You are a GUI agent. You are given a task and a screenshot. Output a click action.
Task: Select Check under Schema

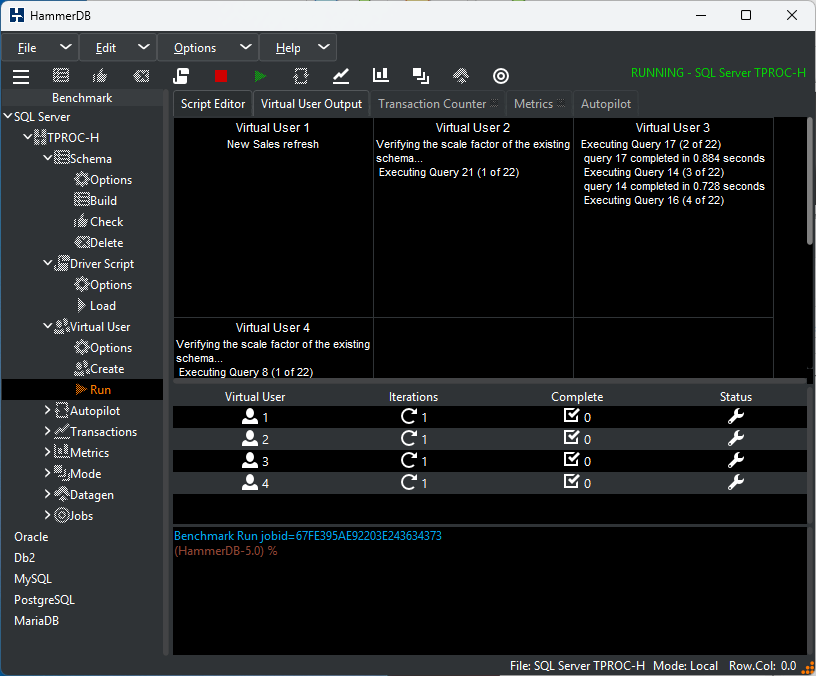click(x=98, y=222)
